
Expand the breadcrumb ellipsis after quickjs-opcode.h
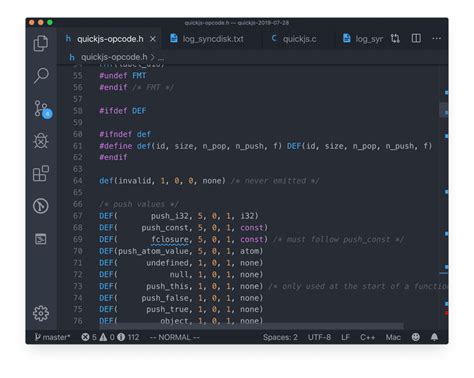[161, 58]
